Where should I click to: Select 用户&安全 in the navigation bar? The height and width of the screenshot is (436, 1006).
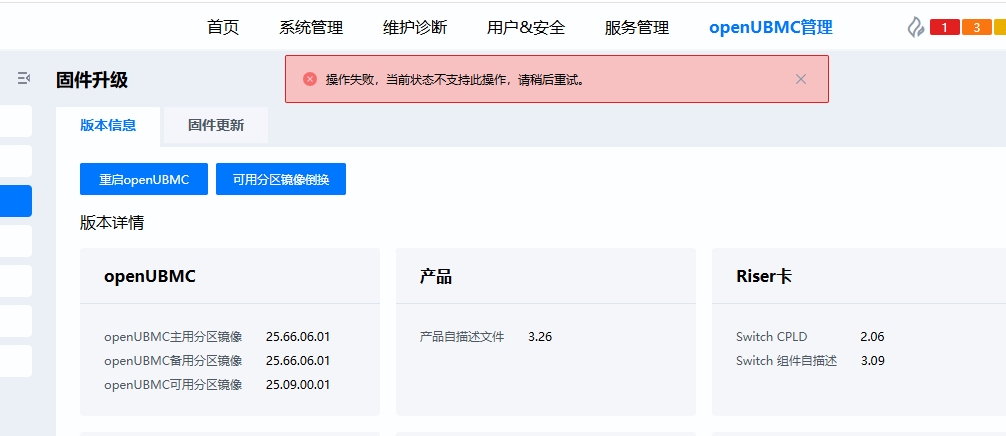[x=526, y=28]
